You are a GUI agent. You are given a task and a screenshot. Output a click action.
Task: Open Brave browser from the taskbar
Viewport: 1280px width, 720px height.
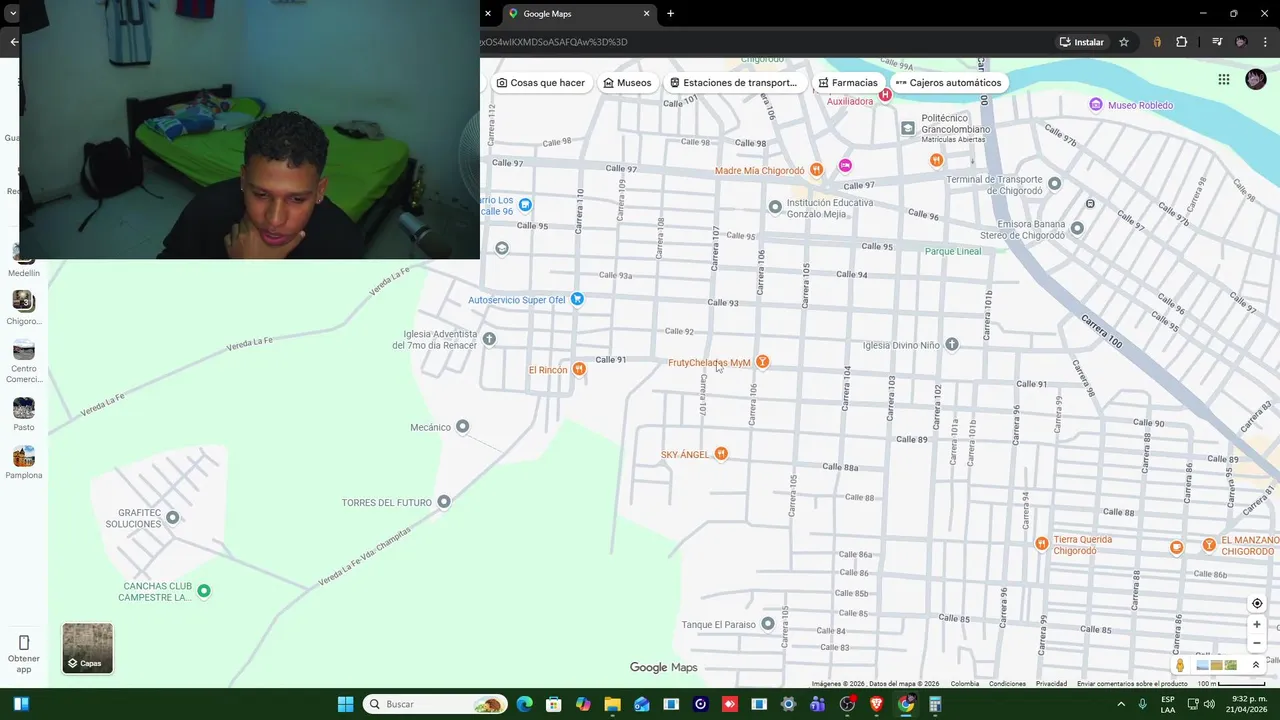click(877, 704)
